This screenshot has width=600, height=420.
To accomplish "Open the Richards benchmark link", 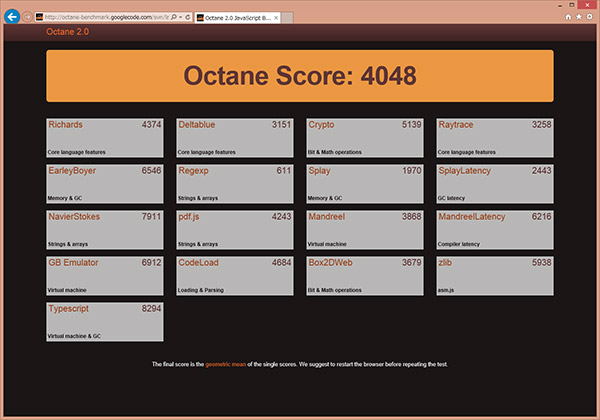I will pos(65,125).
